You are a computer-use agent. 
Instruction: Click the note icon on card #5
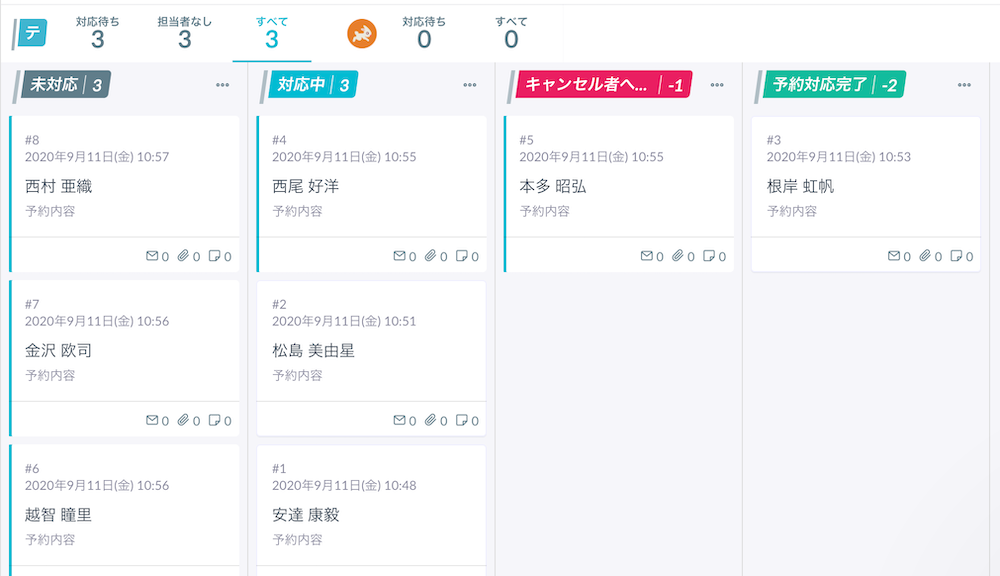click(x=709, y=256)
